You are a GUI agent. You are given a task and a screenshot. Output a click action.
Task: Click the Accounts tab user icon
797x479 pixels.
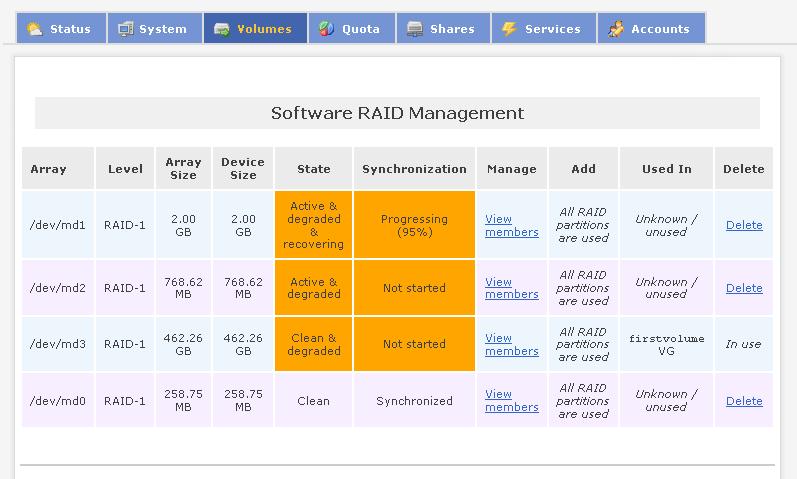click(616, 29)
